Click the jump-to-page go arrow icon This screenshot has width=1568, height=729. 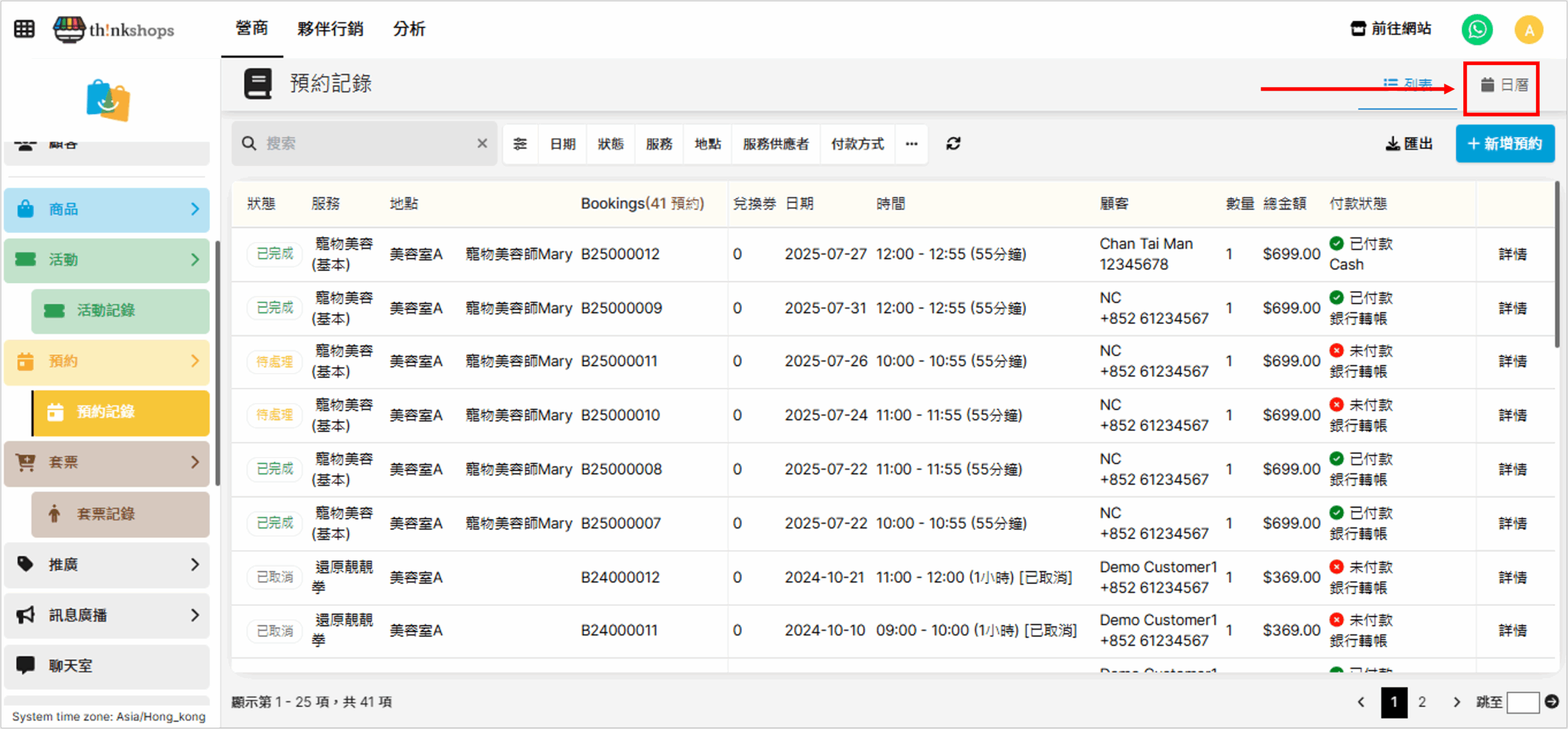pos(1551,702)
